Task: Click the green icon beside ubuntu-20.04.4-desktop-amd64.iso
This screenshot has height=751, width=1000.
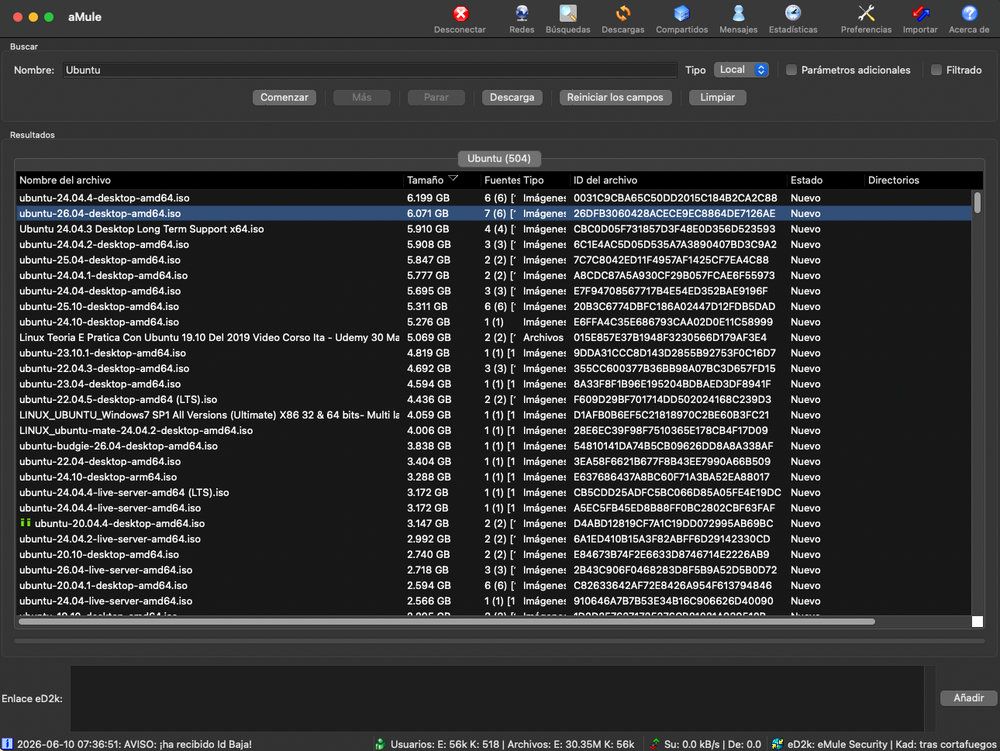Action: pyautogui.click(x=26, y=523)
